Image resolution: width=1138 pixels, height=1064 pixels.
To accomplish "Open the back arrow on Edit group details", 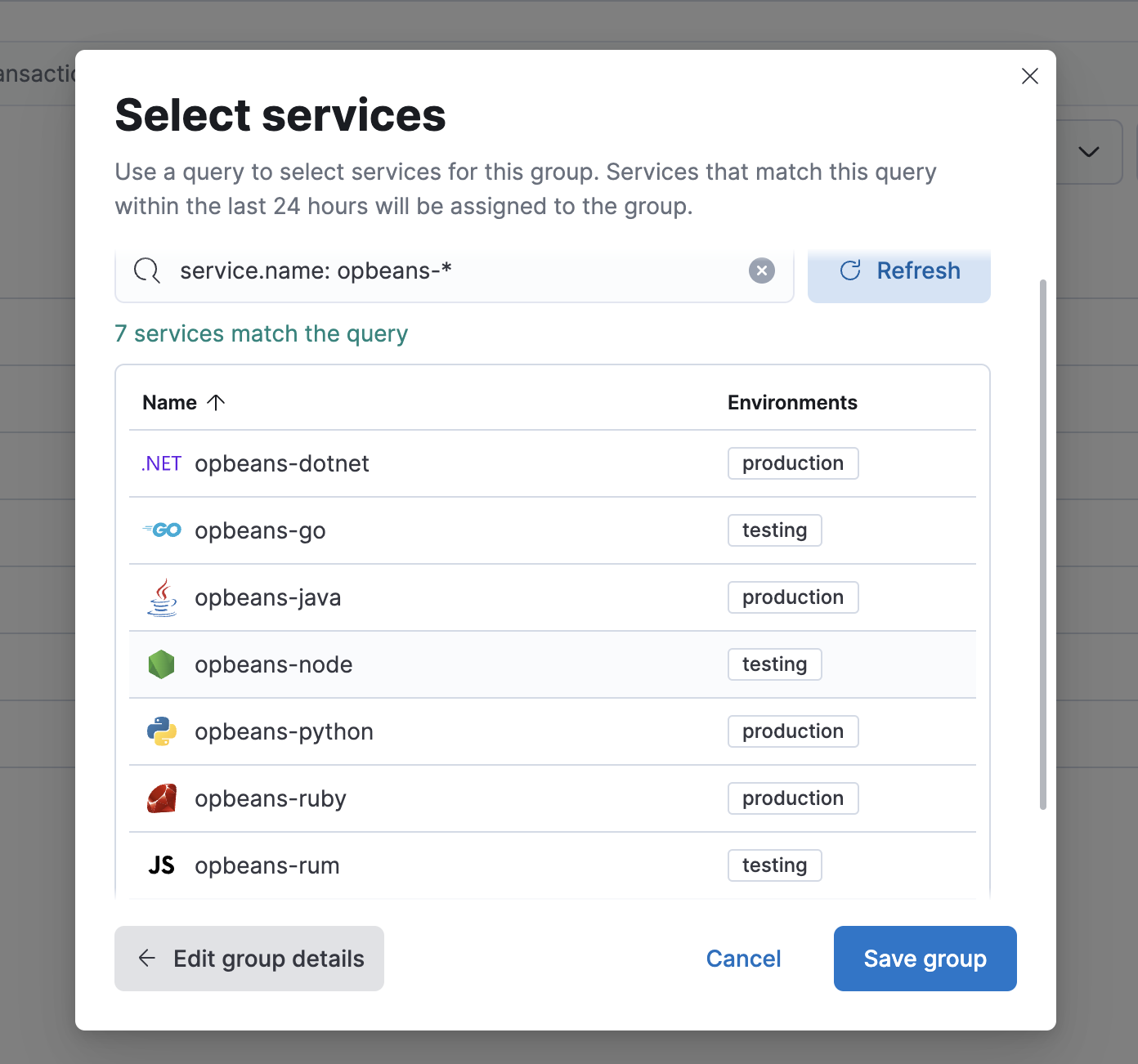I will tap(146, 958).
